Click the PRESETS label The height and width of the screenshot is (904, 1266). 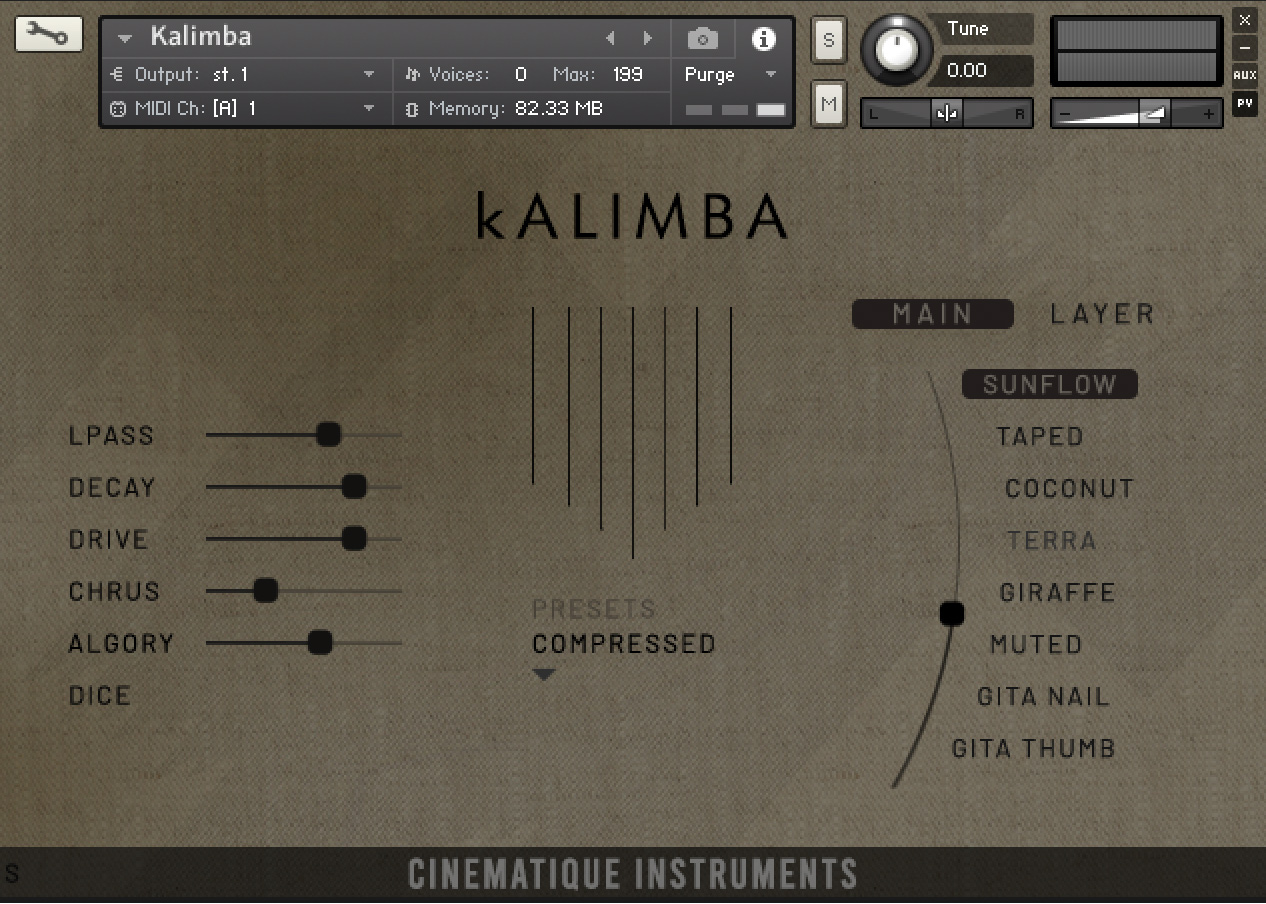point(594,609)
